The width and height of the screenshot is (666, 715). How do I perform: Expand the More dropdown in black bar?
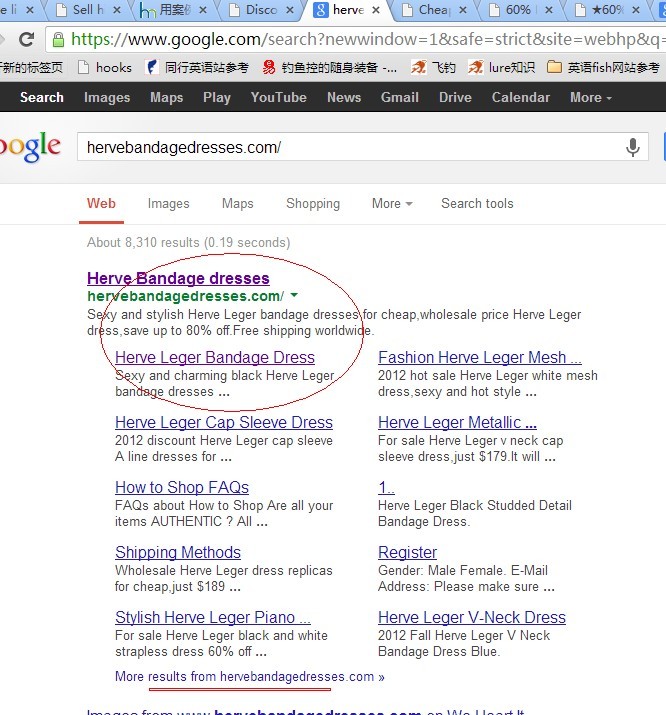pyautogui.click(x=590, y=97)
